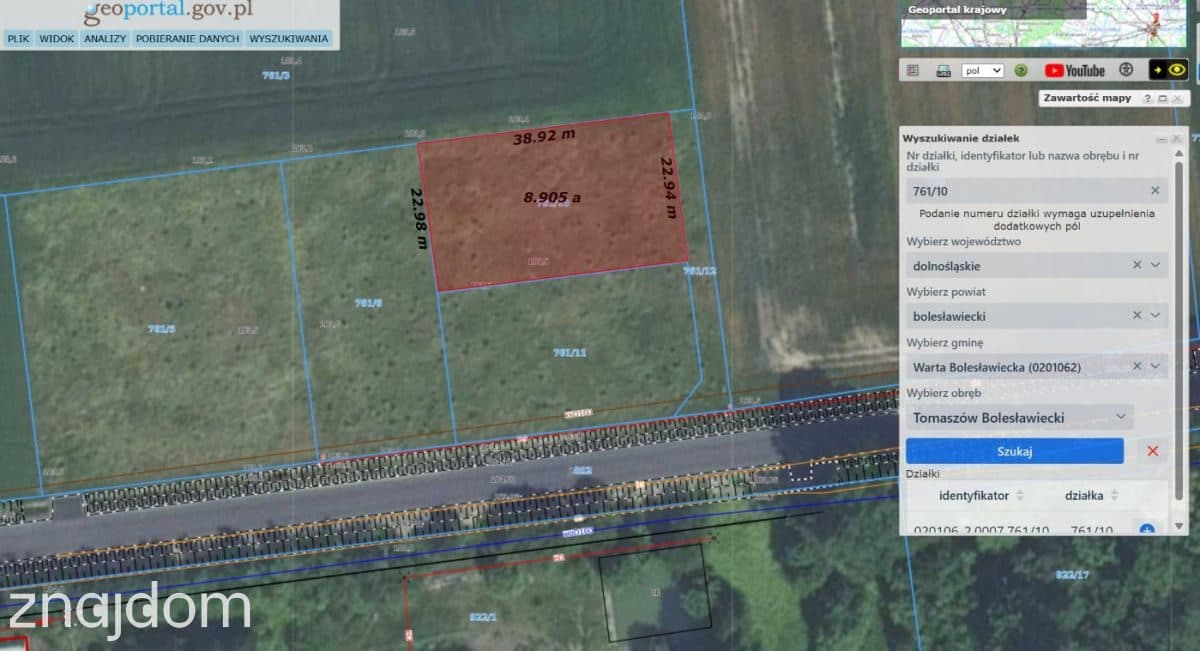Open the WIDOK menu
The image size is (1200, 651).
click(x=57, y=39)
